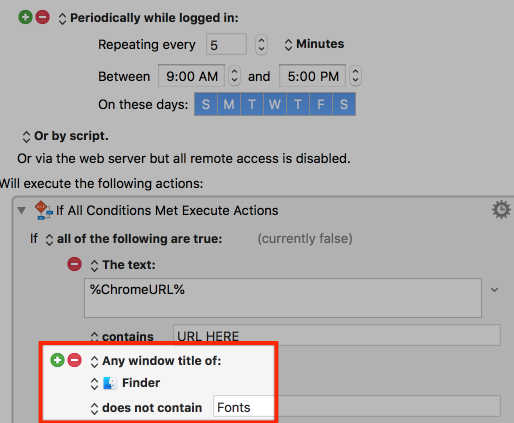Click the URL HERE contains text field
Viewport: 514px width, 423px height.
click(x=337, y=335)
